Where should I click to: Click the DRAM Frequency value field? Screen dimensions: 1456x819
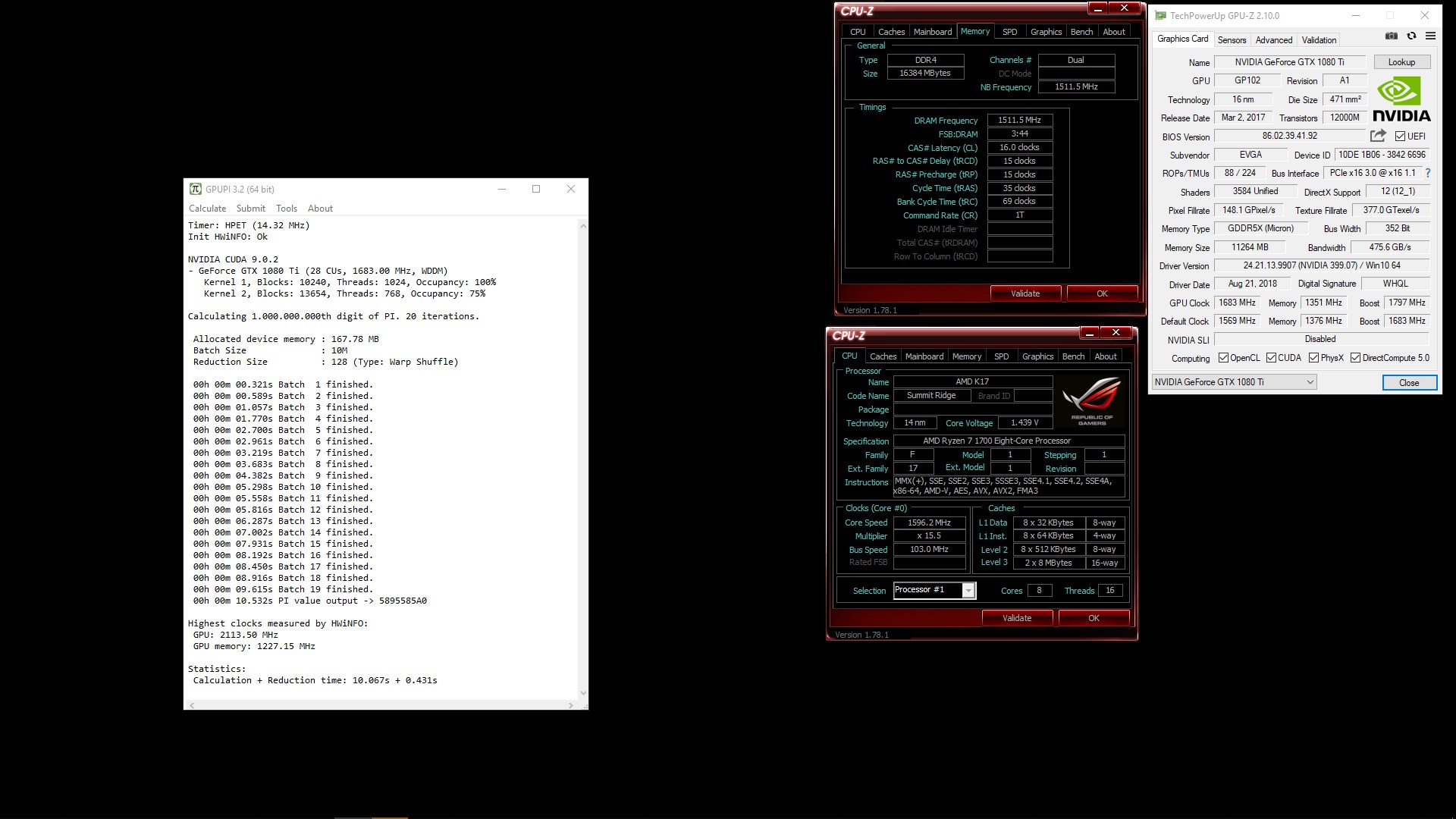click(x=1020, y=120)
